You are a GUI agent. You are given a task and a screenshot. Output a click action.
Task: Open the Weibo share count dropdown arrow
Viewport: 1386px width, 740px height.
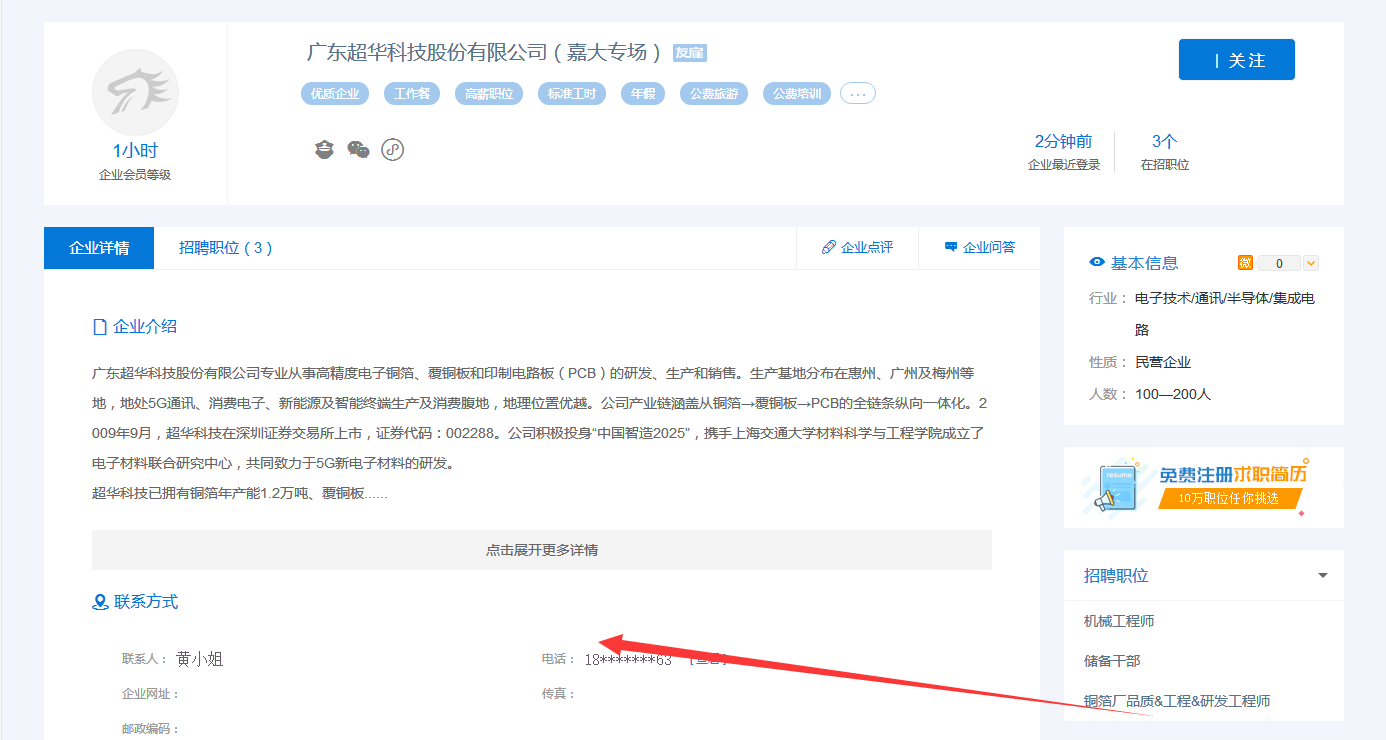pos(1311,263)
